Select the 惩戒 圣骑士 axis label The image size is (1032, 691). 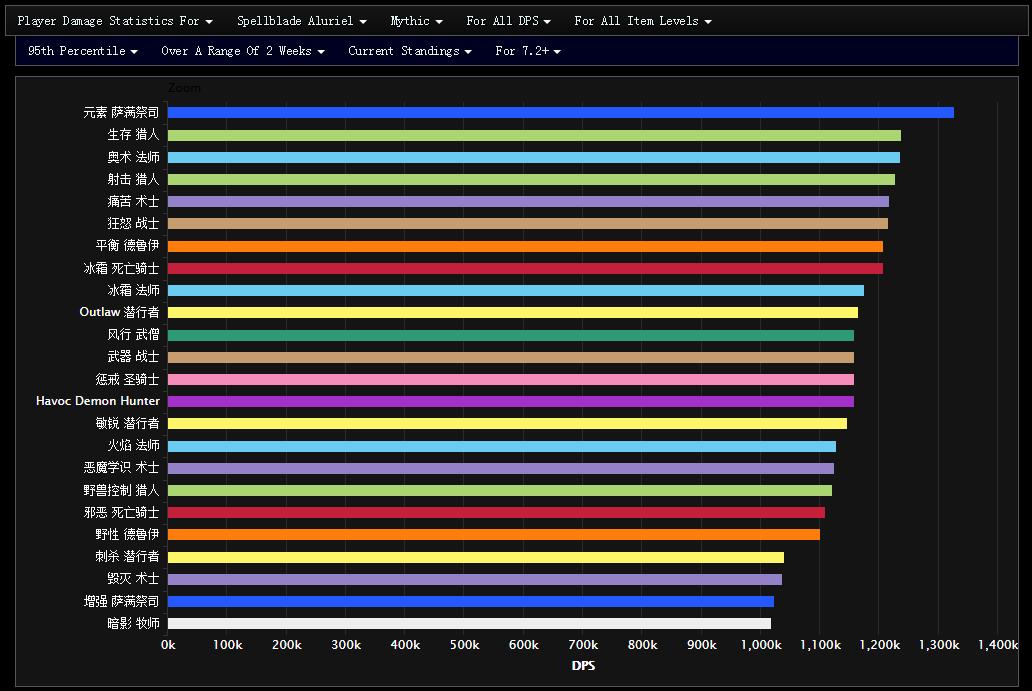point(128,380)
